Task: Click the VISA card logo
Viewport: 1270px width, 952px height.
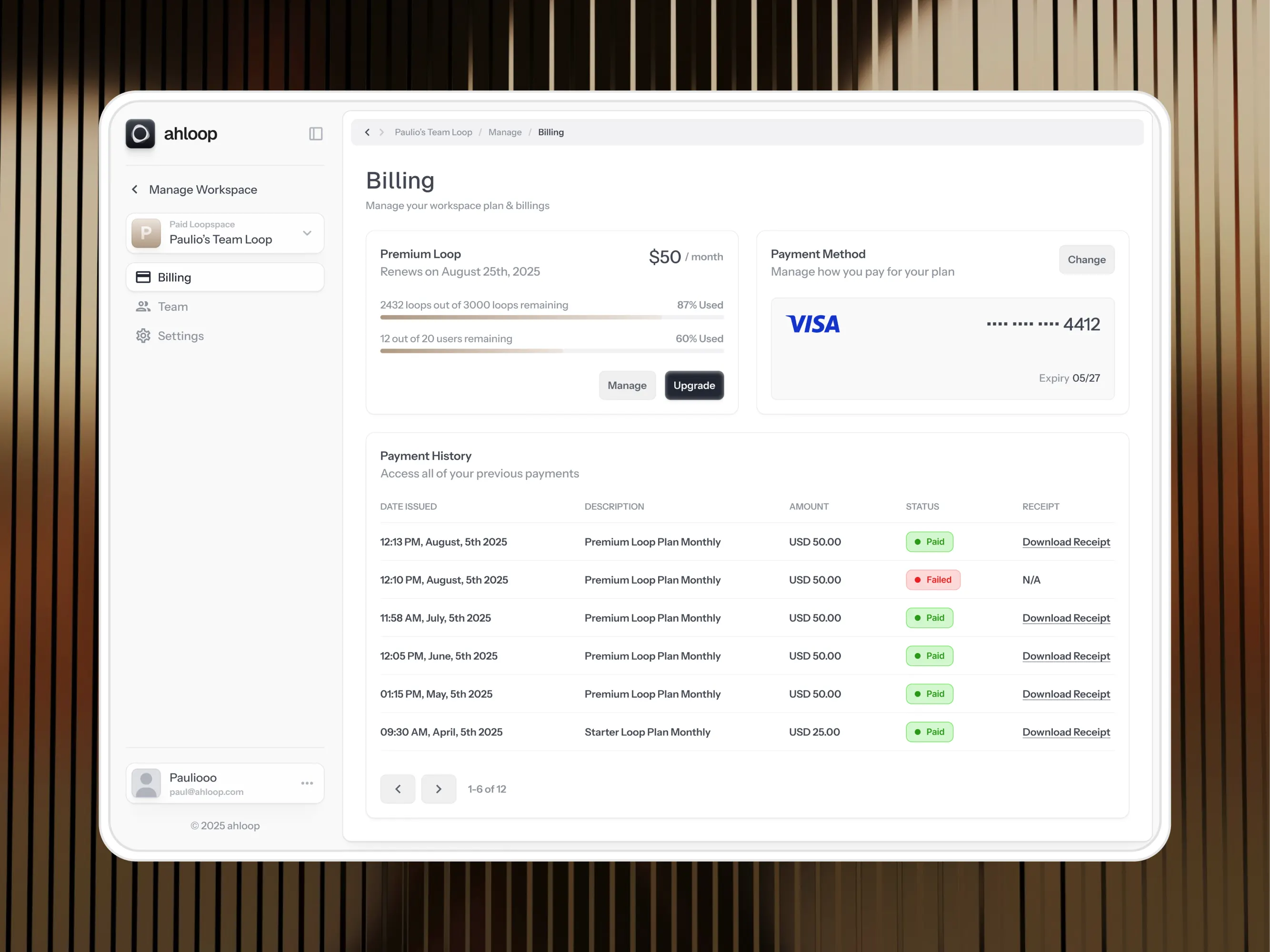Action: pos(812,324)
